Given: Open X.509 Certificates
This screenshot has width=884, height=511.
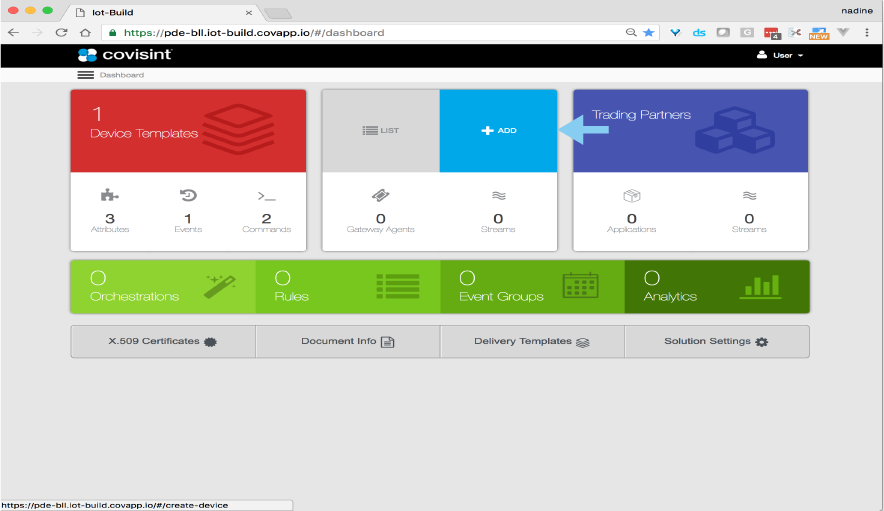Looking at the screenshot, I should tap(163, 342).
